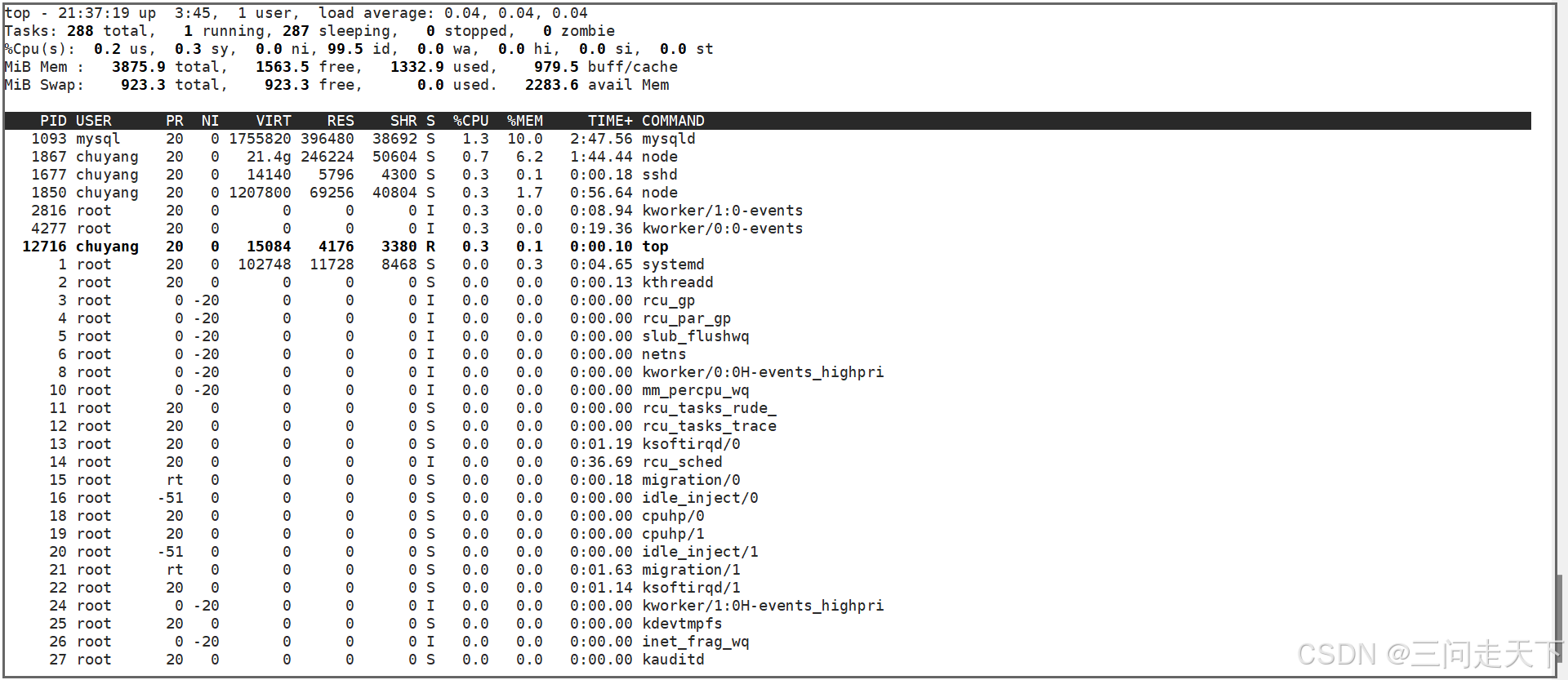Click PID 12716 in bold row
The height and width of the screenshot is (680, 1568).
point(44,247)
